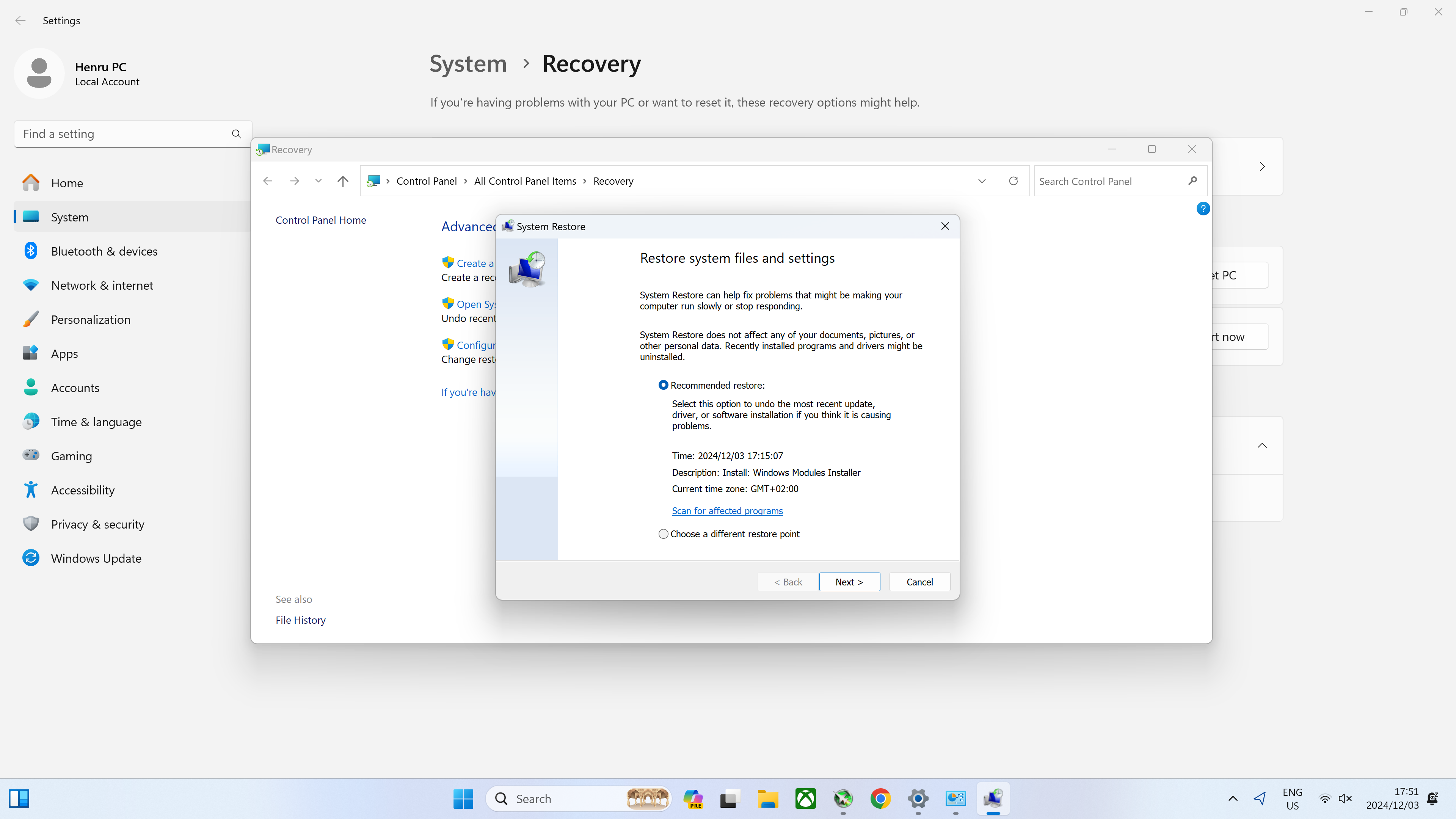1456x819 pixels.
Task: Expand the address bar history dropdown
Action: [x=982, y=181]
